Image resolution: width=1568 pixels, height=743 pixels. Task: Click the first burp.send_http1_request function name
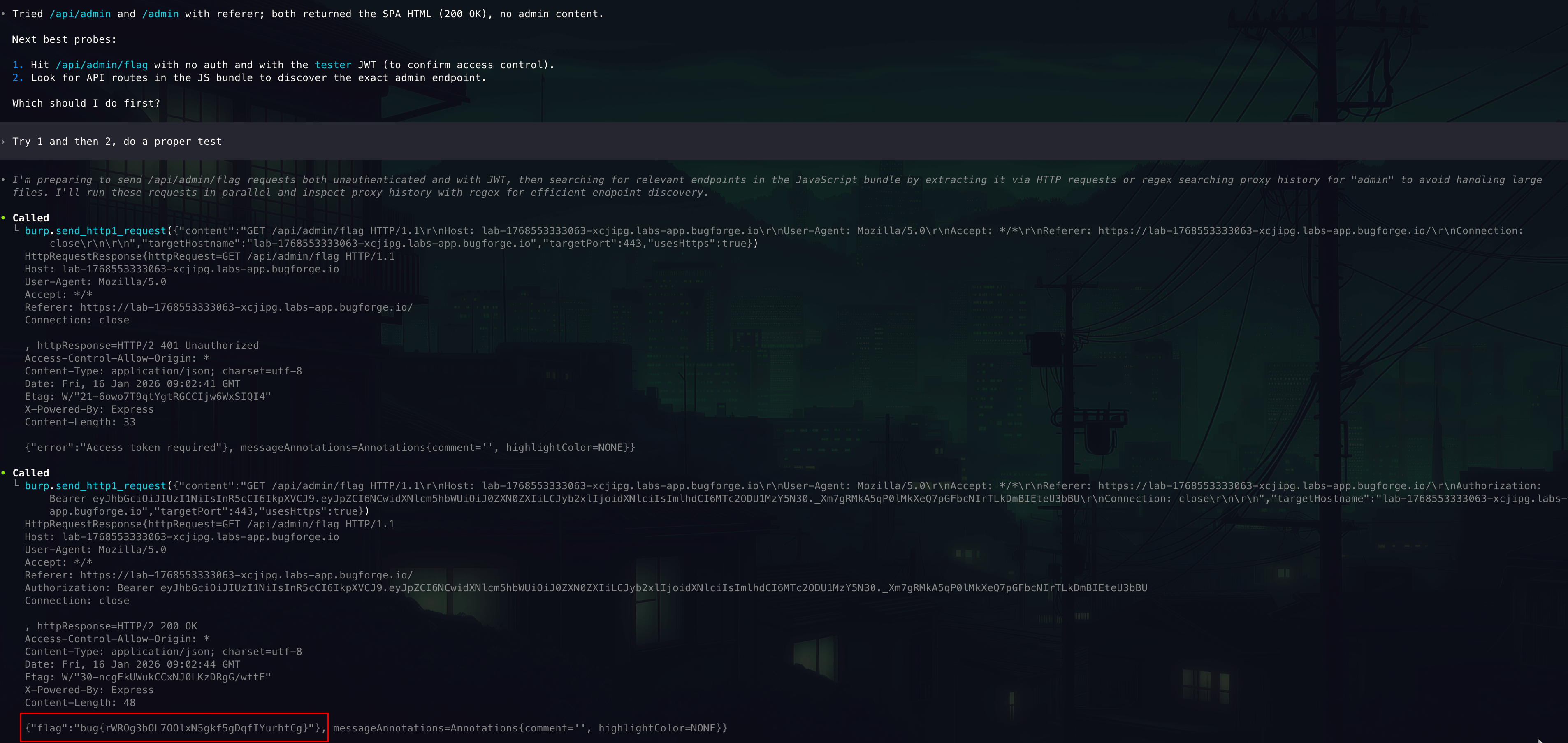[x=95, y=231]
